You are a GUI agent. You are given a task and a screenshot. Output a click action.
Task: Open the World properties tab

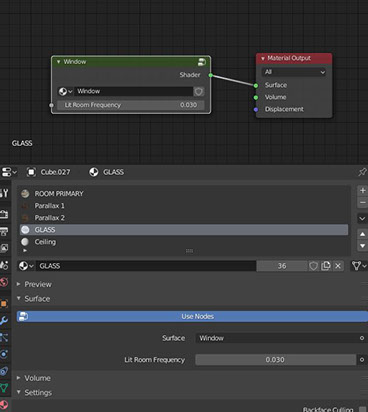pyautogui.click(x=4, y=282)
